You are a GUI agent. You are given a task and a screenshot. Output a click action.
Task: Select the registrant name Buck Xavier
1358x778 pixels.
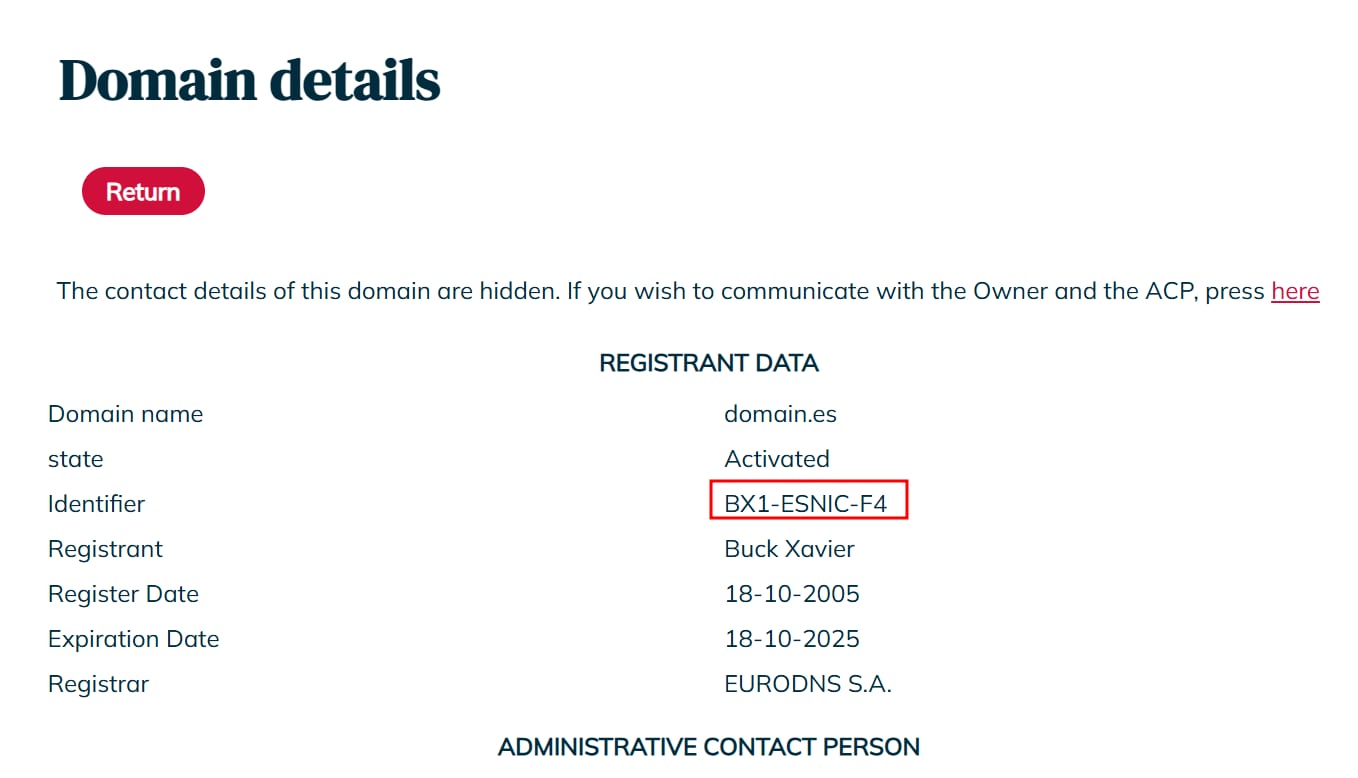[789, 549]
